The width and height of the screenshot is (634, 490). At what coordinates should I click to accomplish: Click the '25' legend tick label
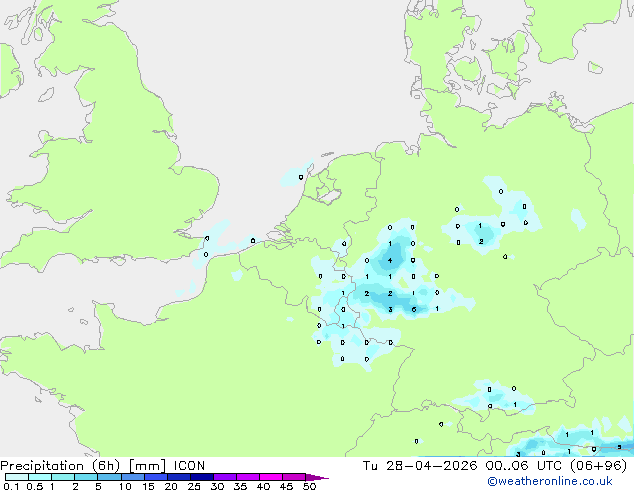[x=194, y=486]
